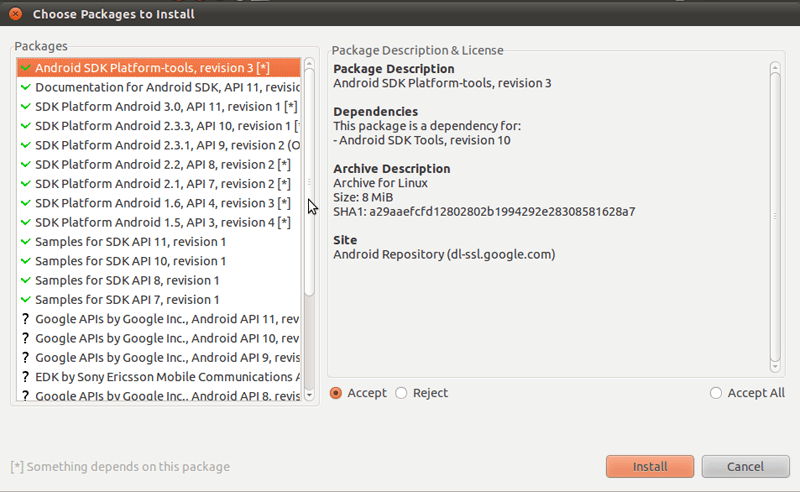Viewport: 800px width, 492px height.
Task: Close the Choose Packages to Install dialog
Action: tap(15, 14)
